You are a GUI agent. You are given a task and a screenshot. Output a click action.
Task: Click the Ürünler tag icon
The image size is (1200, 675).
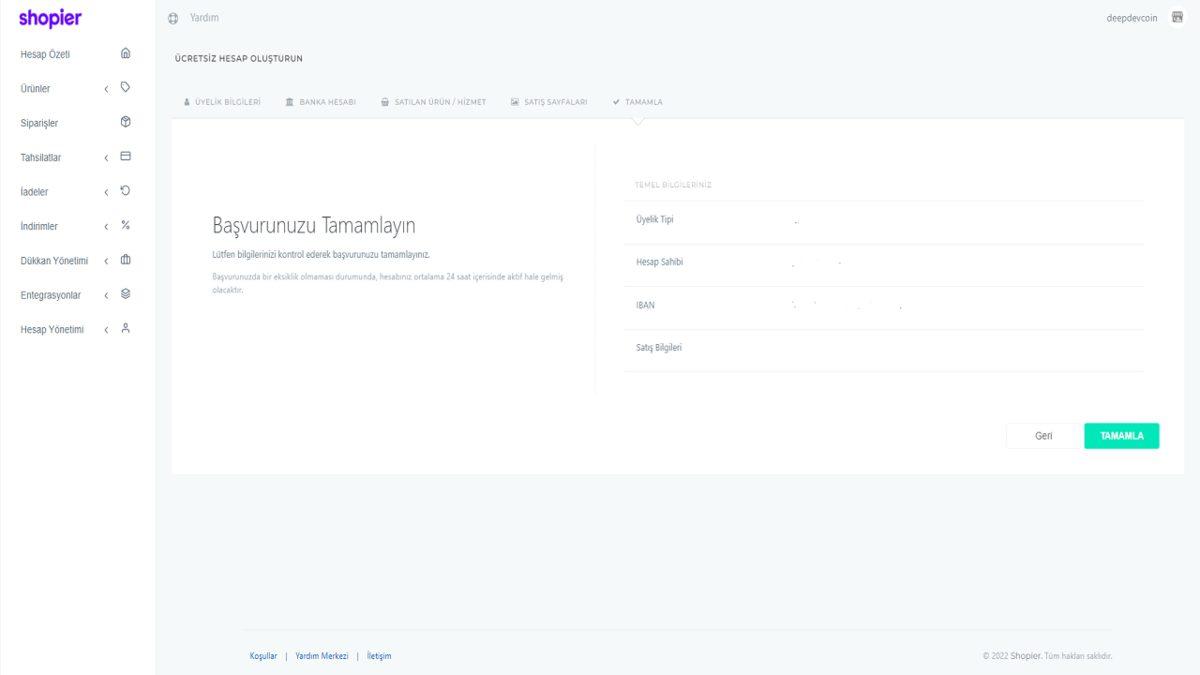pos(125,88)
